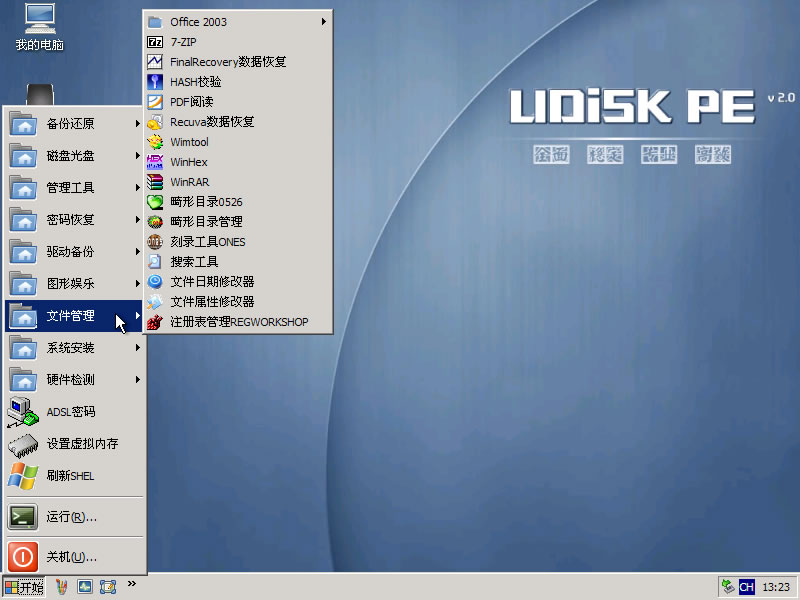Open the PDF阅读 reader icon

155,102
